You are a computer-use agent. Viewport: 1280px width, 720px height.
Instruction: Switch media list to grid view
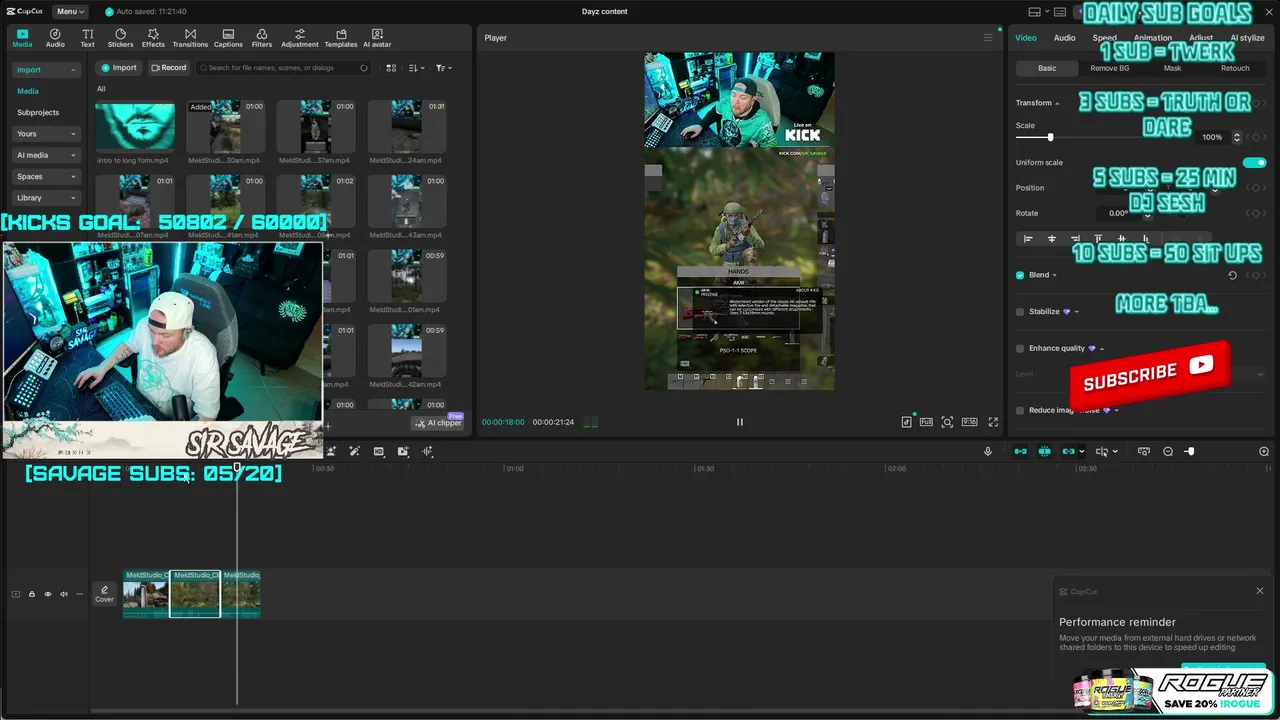pos(391,68)
